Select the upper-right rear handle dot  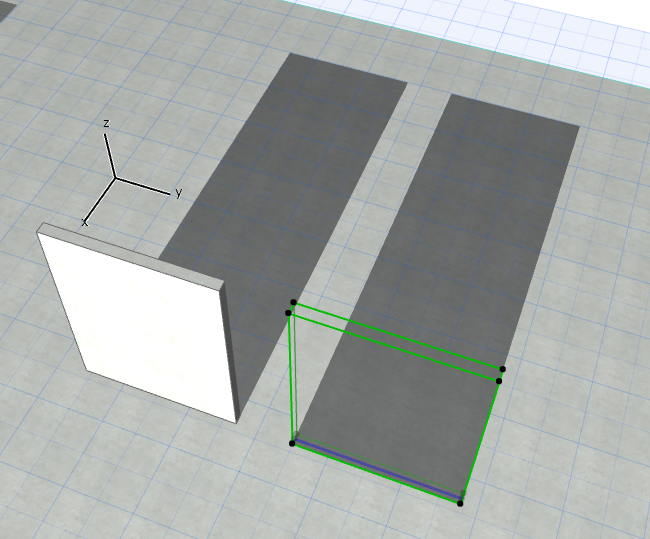pyautogui.click(x=502, y=369)
